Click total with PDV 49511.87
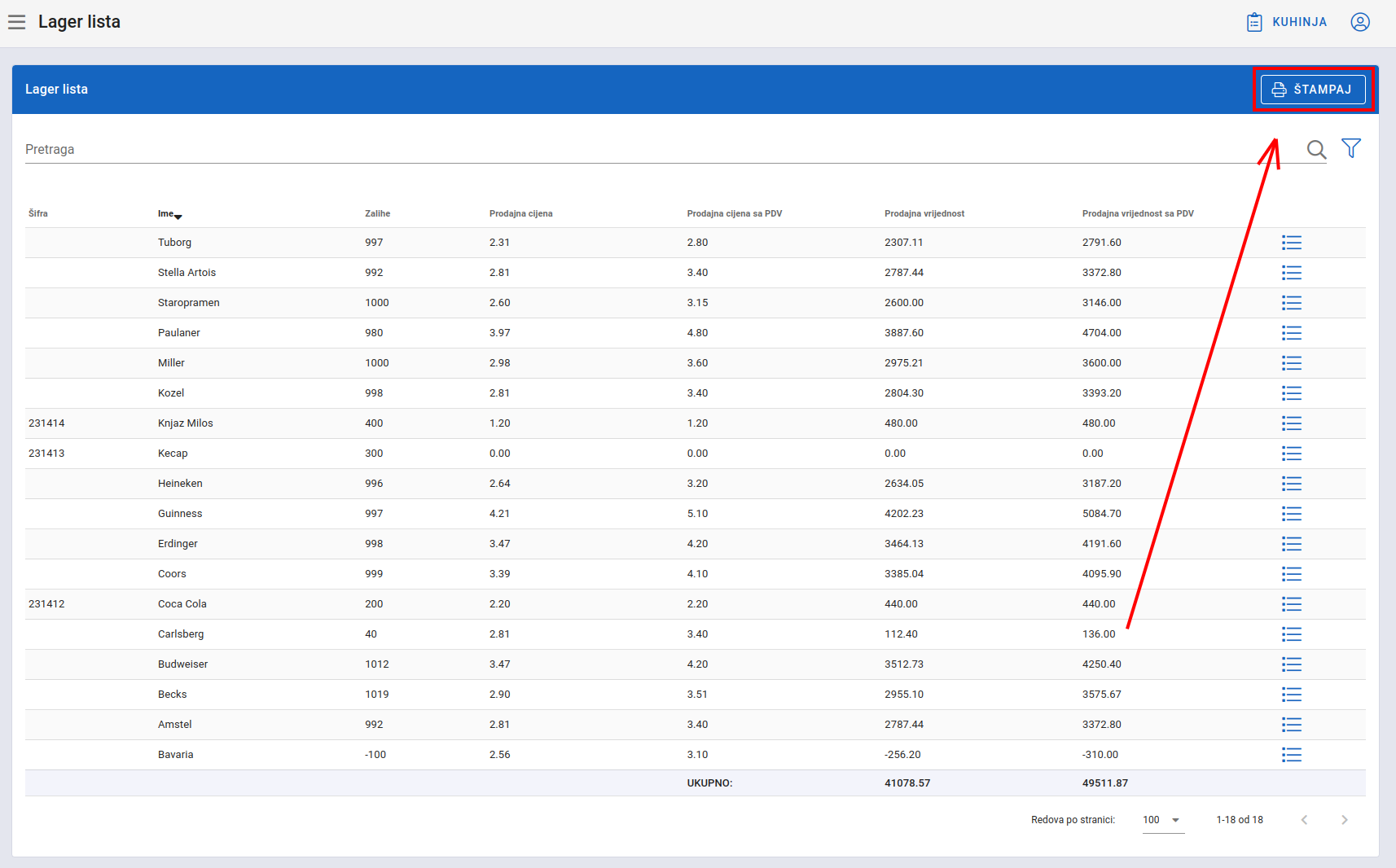The height and width of the screenshot is (868, 1396). (x=1105, y=783)
